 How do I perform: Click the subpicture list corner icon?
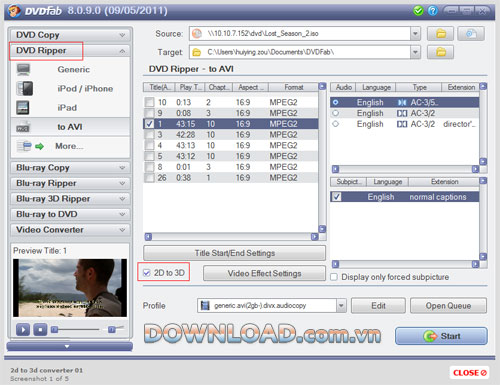coord(483,181)
